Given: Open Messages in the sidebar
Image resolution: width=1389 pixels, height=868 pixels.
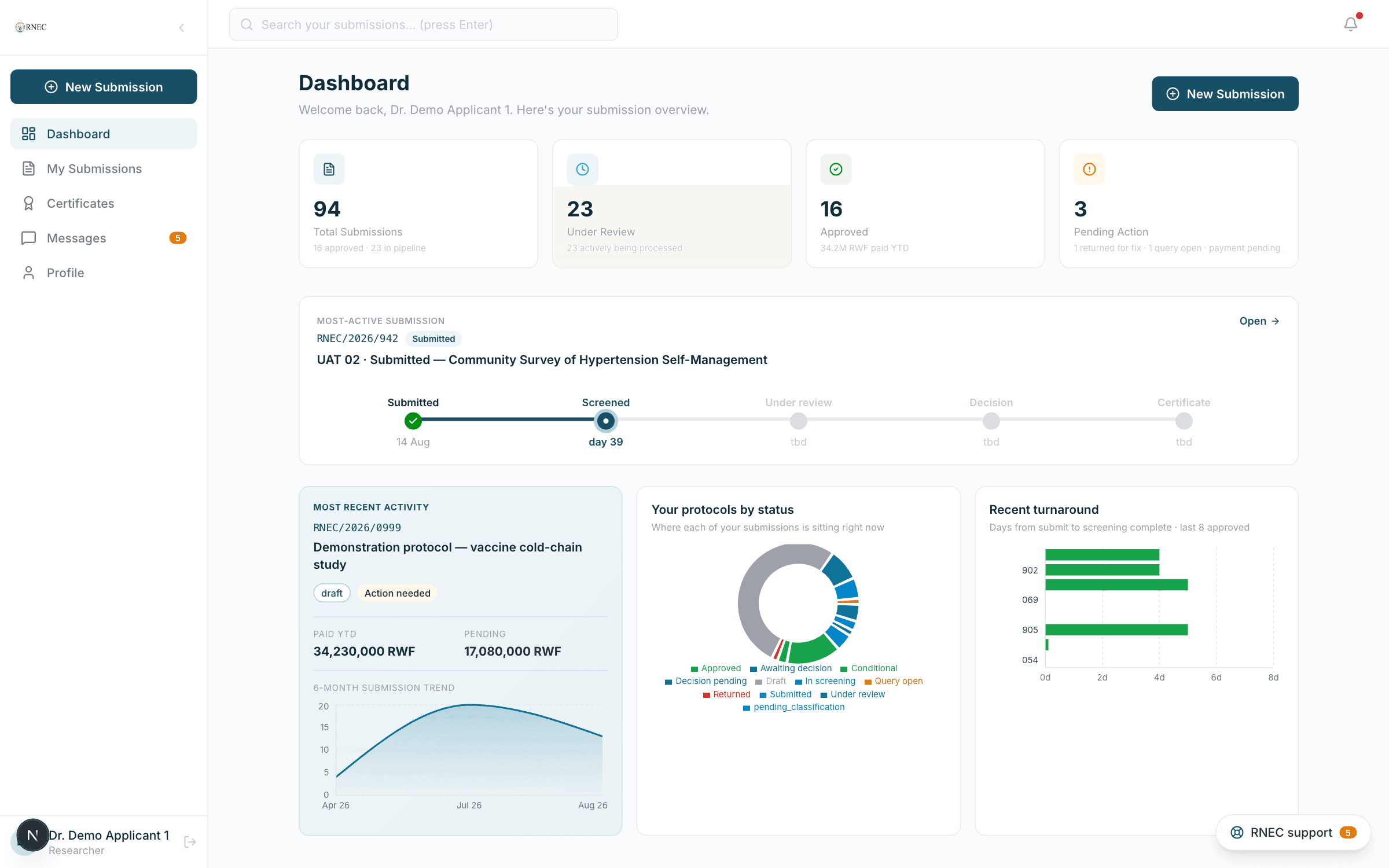Looking at the screenshot, I should pos(104,238).
